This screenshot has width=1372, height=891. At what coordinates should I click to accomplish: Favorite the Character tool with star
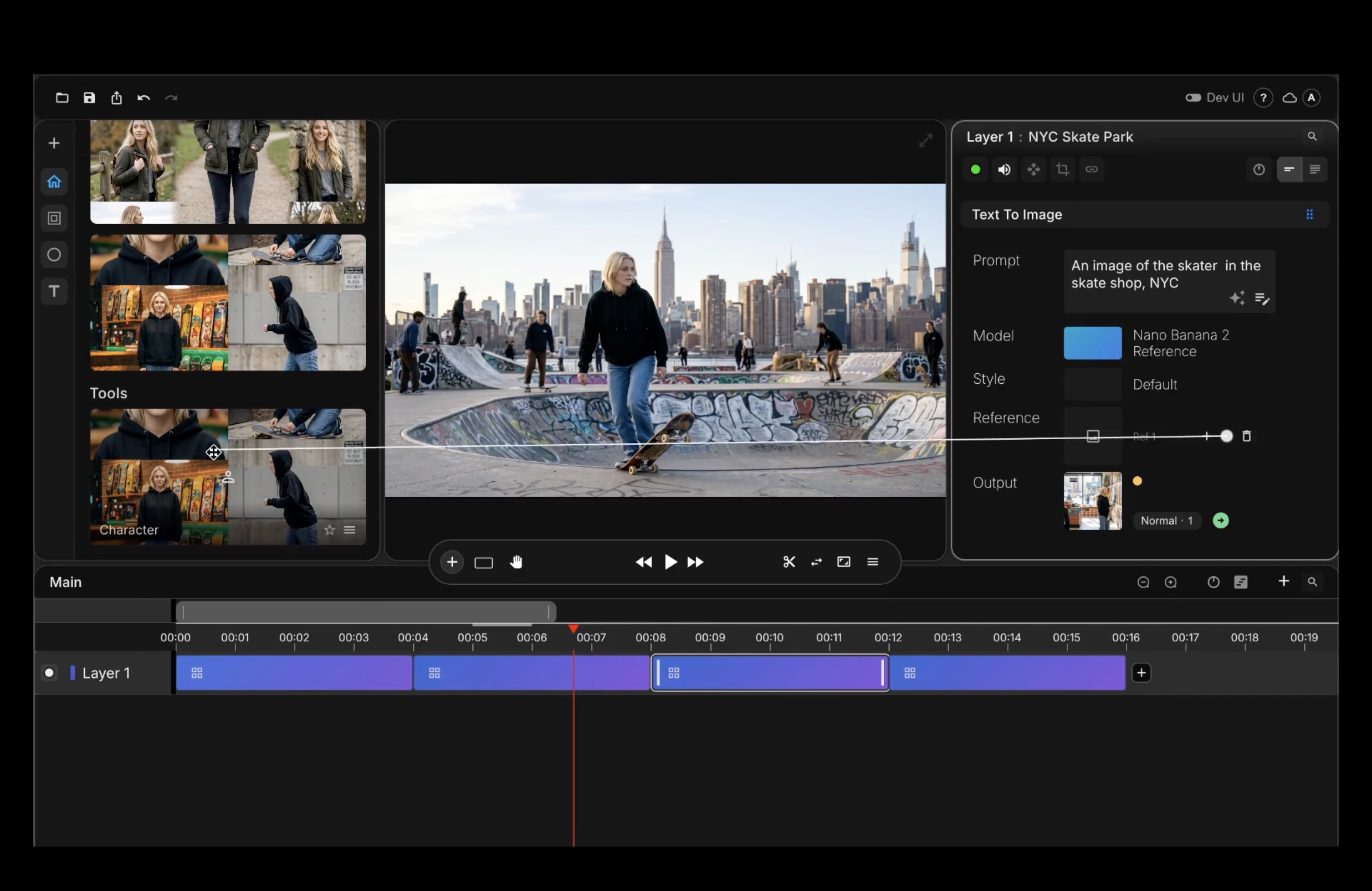329,529
